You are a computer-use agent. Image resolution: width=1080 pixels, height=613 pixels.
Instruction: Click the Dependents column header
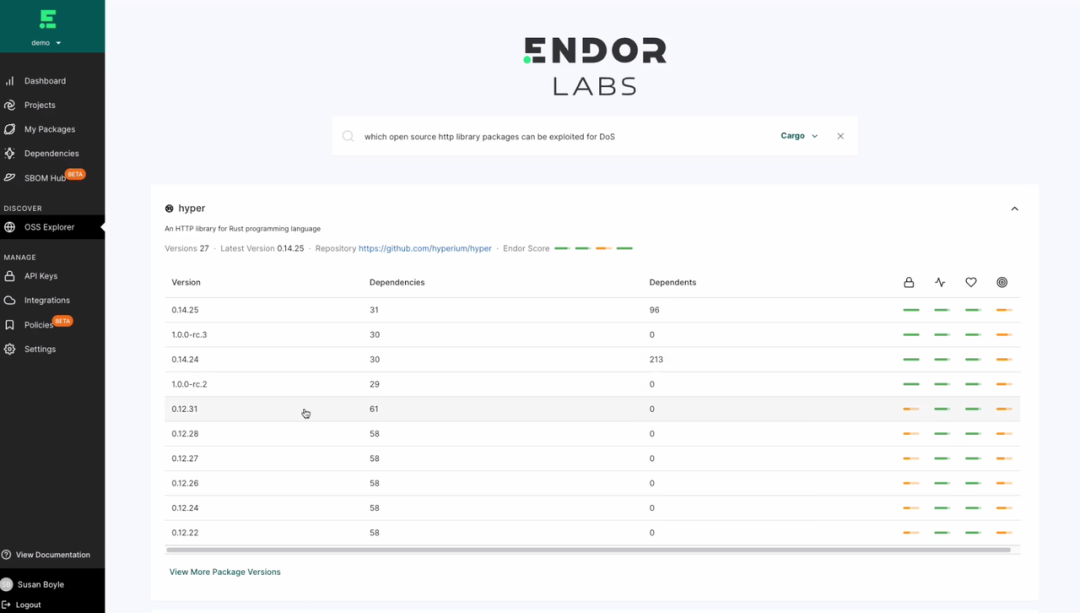(x=672, y=282)
